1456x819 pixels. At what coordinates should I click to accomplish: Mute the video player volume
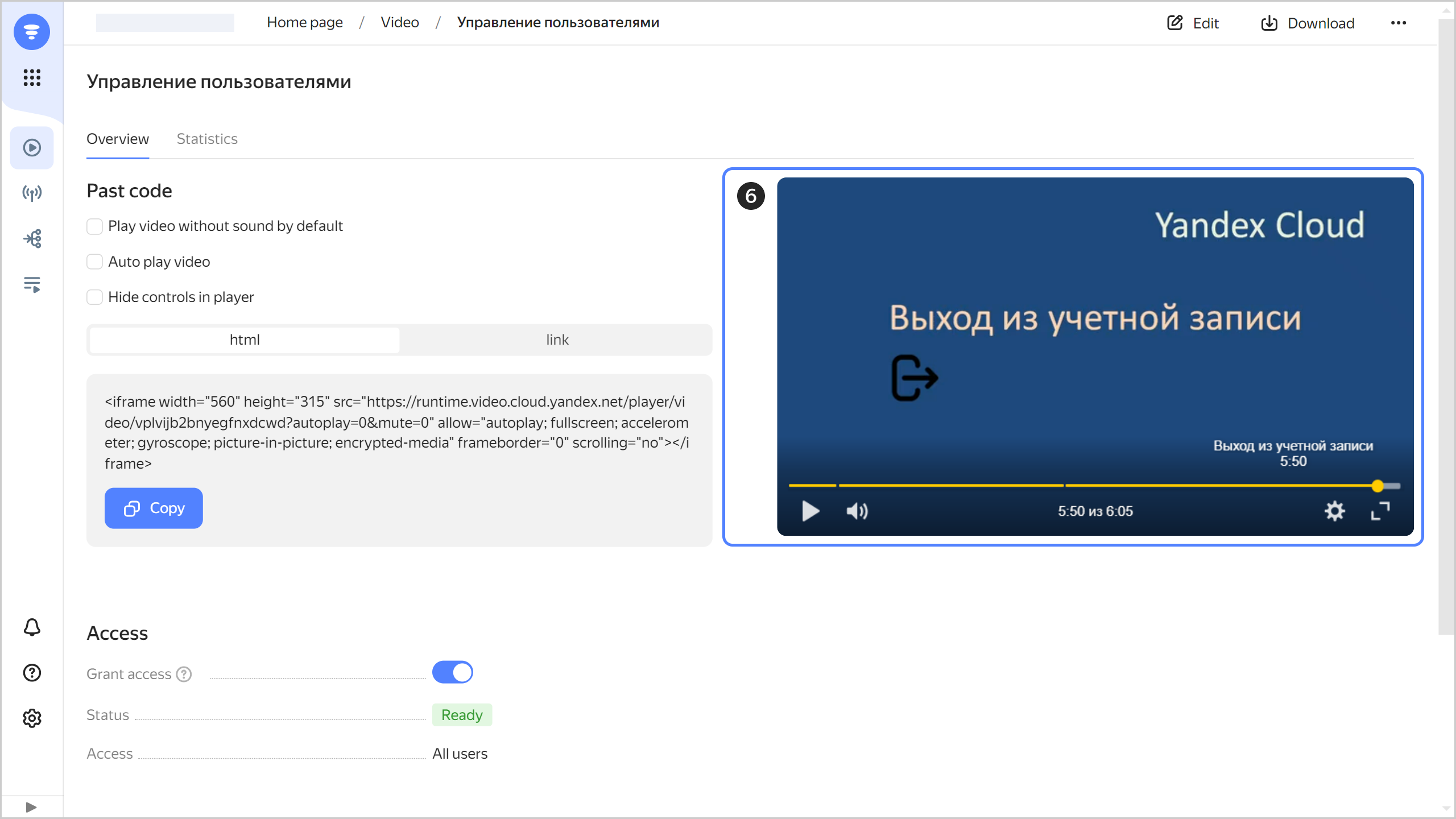click(857, 511)
